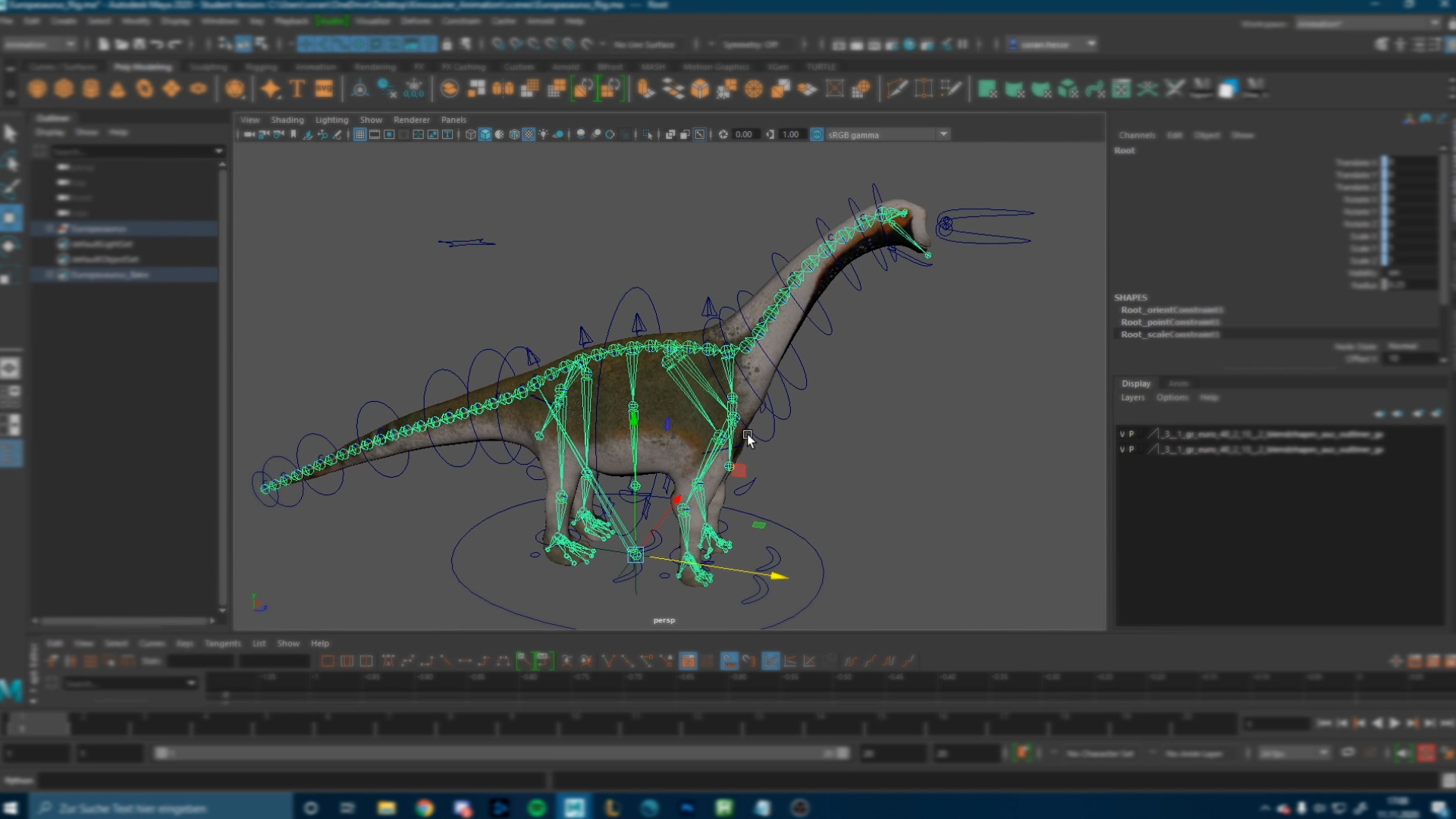The height and width of the screenshot is (819, 1456).
Task: Click the SVG import shelf icon
Action: [324, 89]
